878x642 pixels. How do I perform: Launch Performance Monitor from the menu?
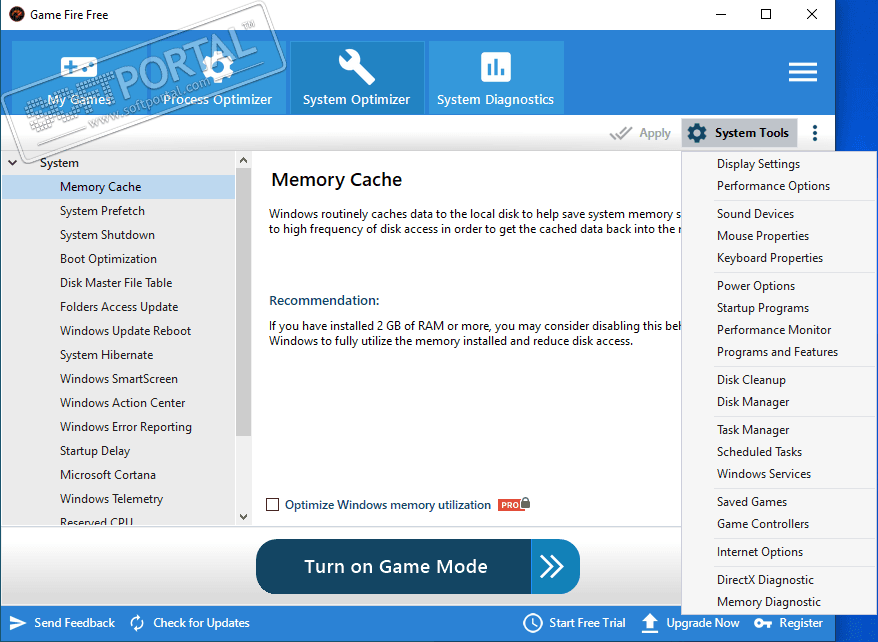[x=774, y=330]
